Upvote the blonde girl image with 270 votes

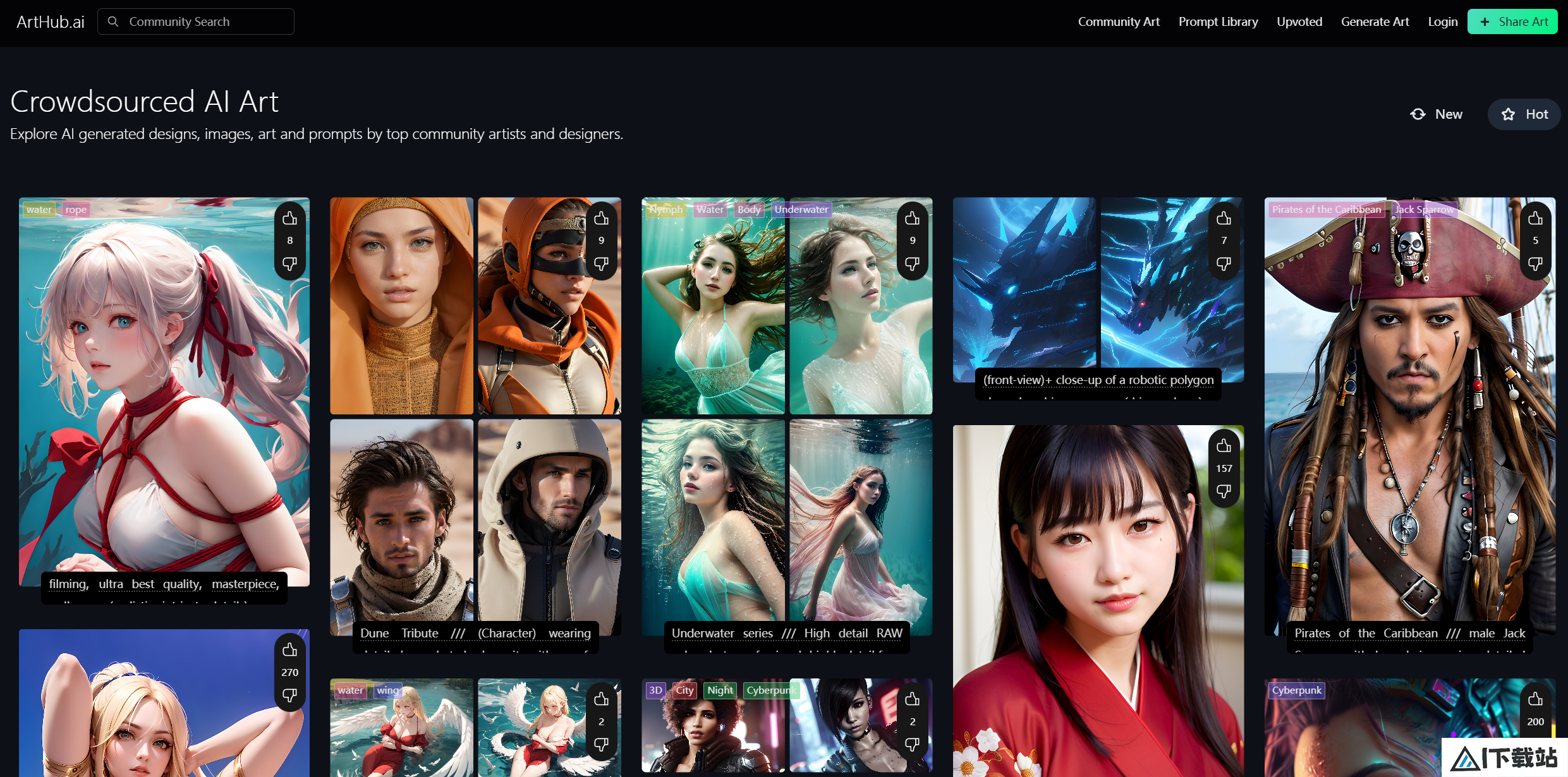(x=289, y=650)
